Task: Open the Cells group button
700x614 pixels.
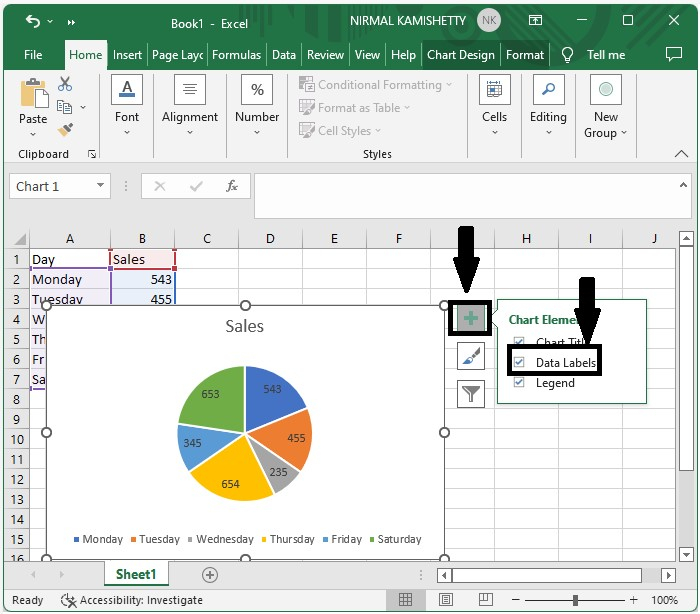Action: click(x=495, y=105)
